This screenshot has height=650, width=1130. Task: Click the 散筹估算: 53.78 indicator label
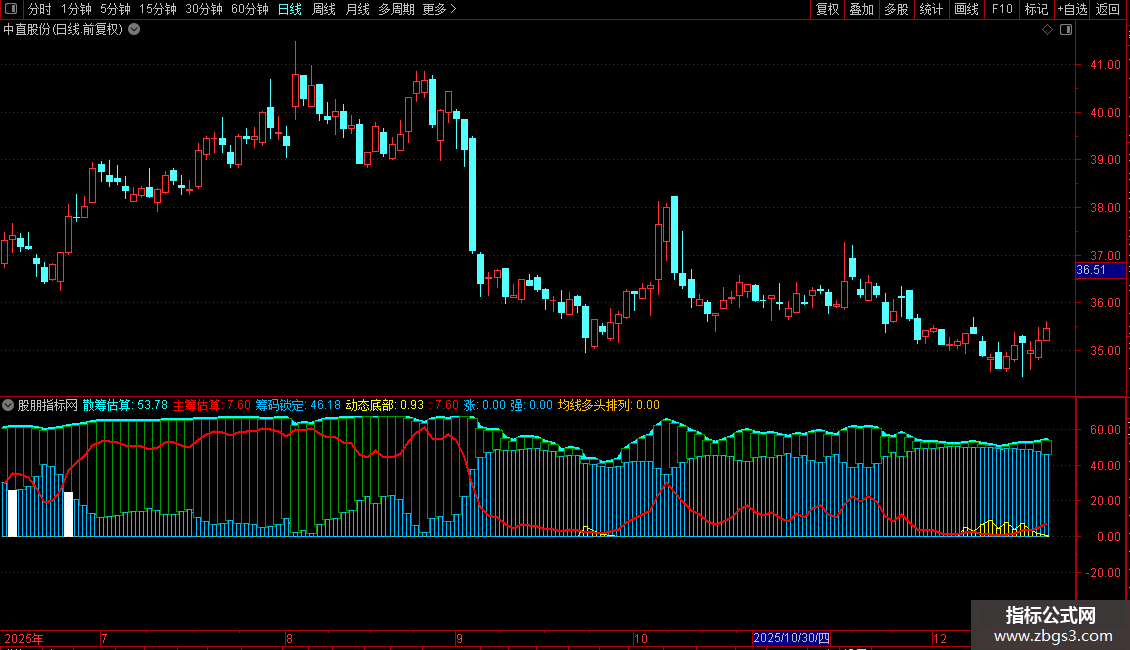click(x=125, y=405)
